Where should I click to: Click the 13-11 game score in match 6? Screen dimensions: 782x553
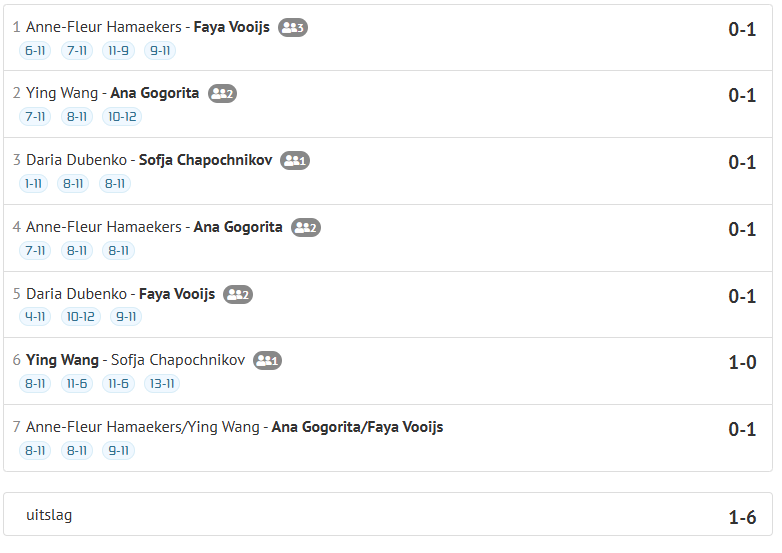click(x=161, y=384)
